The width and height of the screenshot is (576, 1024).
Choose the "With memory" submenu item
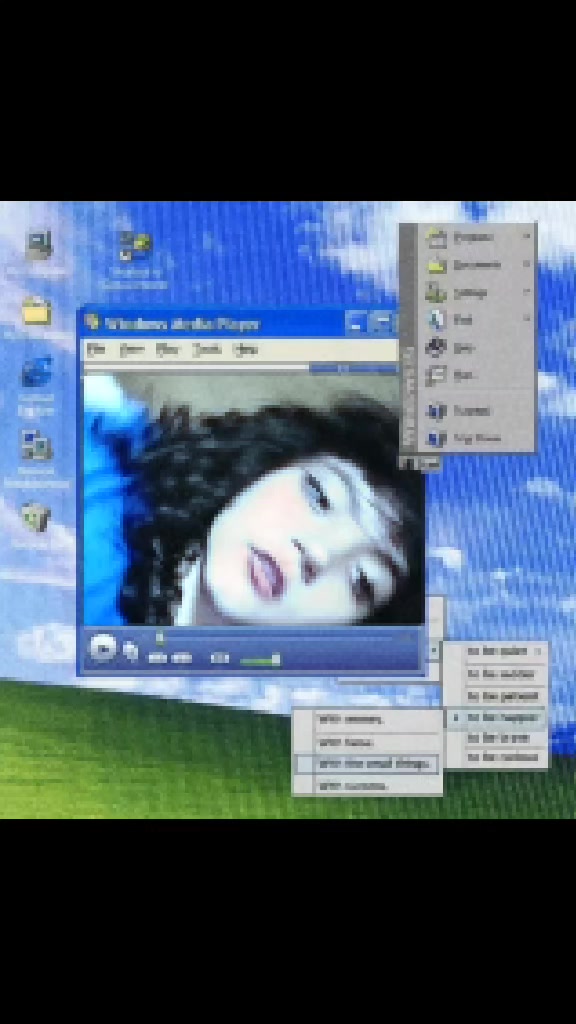[x=366, y=720]
